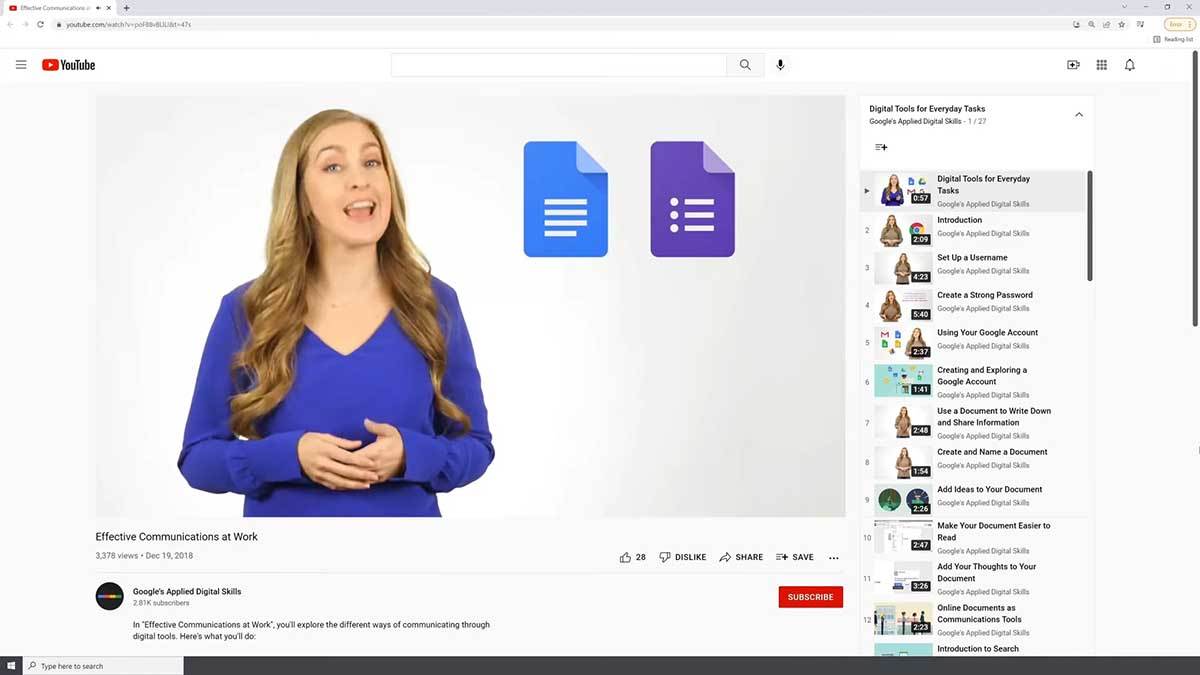Open the notifications bell
The width and height of the screenshot is (1200, 675).
click(x=1129, y=65)
